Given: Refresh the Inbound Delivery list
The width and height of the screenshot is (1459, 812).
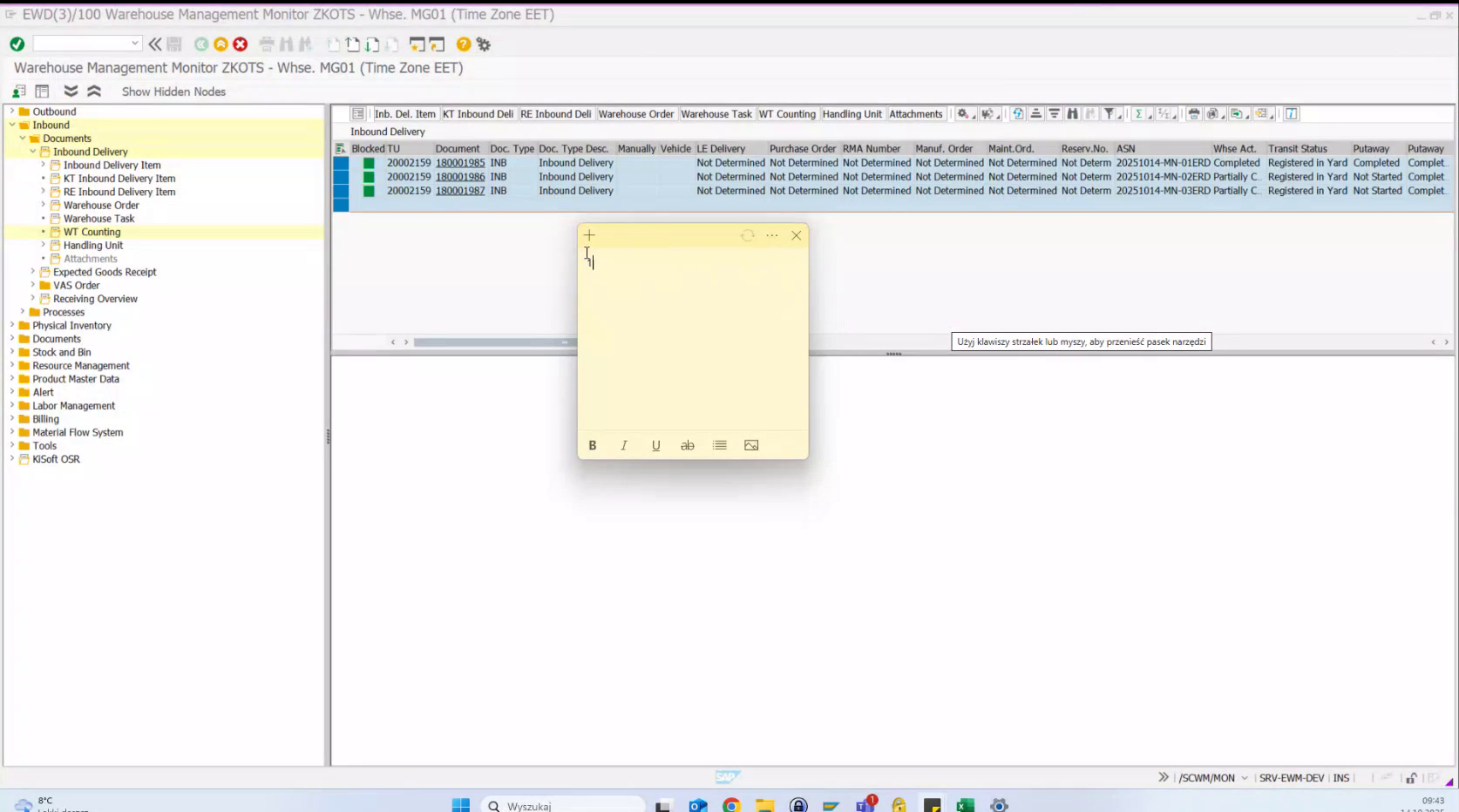Looking at the screenshot, I should (1019, 114).
